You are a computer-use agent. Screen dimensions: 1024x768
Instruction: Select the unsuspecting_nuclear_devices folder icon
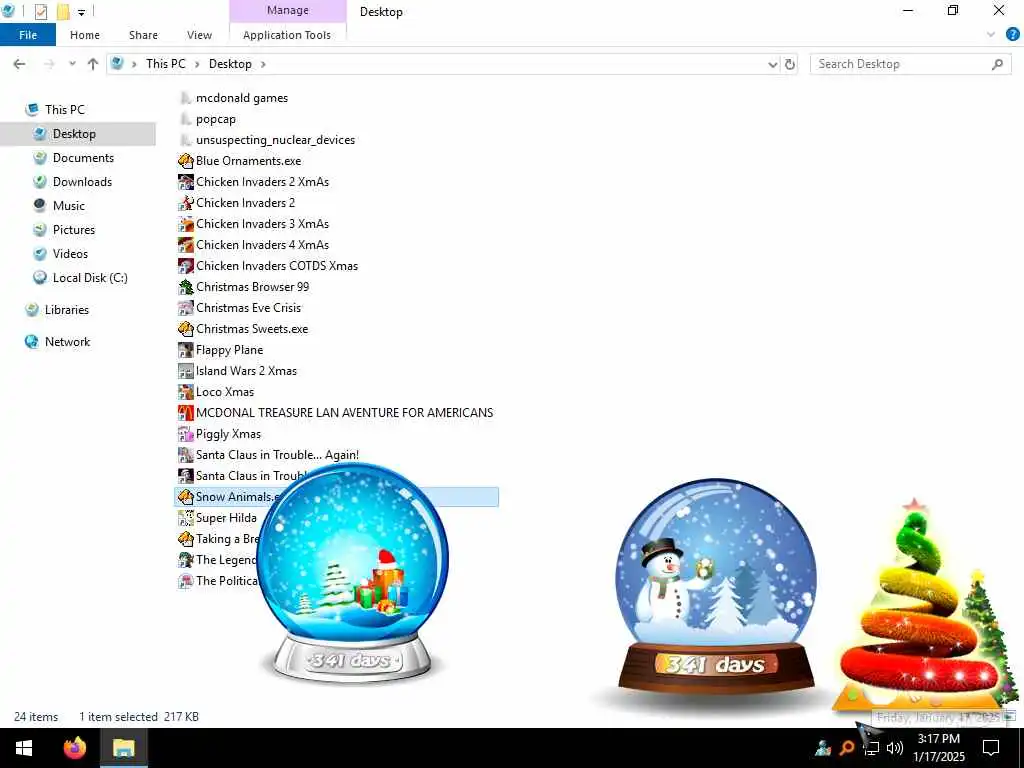185,140
